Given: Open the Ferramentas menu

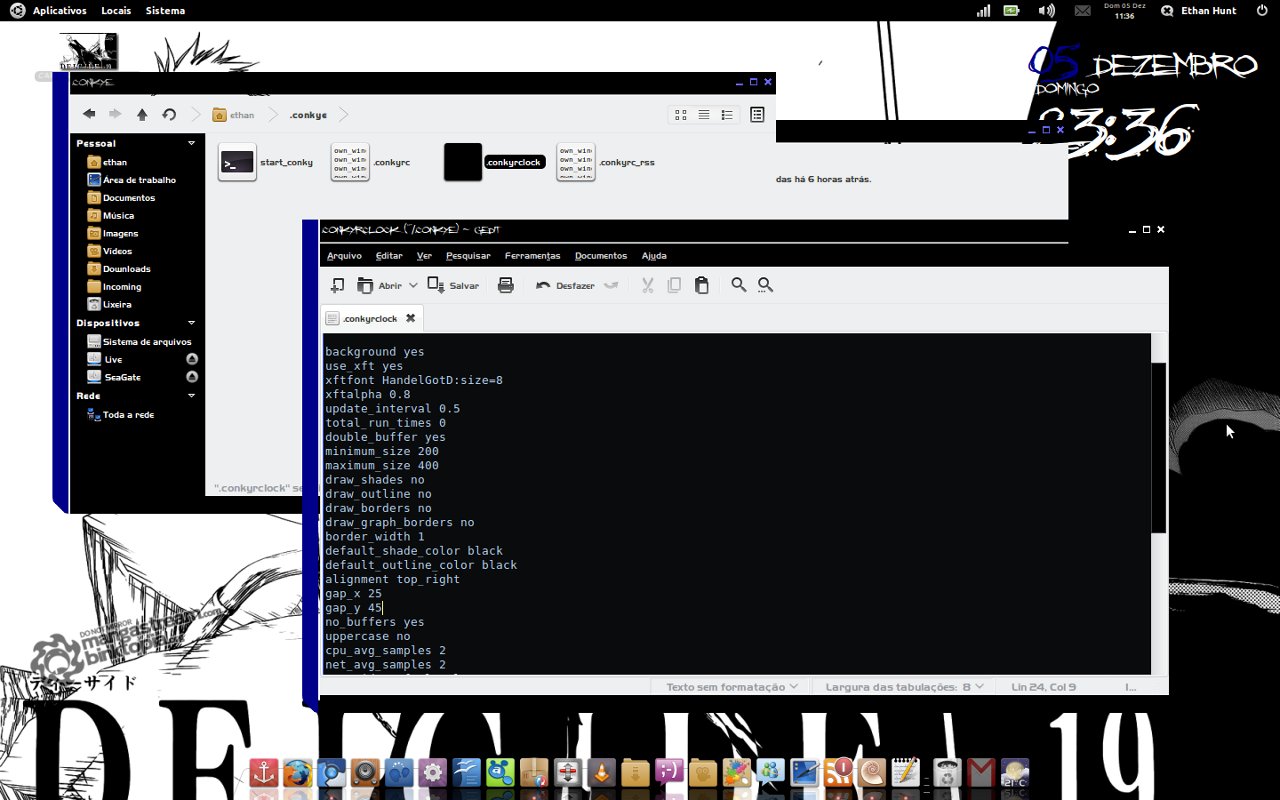Looking at the screenshot, I should pyautogui.click(x=532, y=256).
